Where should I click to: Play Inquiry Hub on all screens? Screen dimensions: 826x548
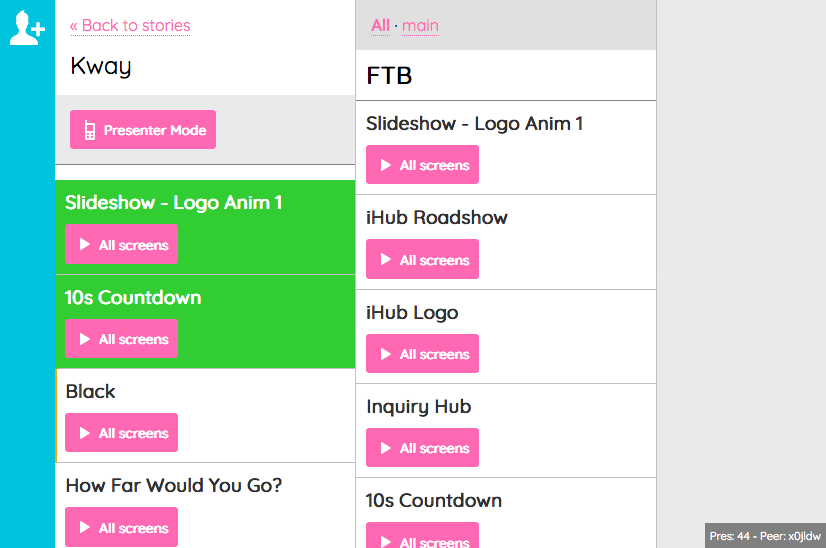422,448
